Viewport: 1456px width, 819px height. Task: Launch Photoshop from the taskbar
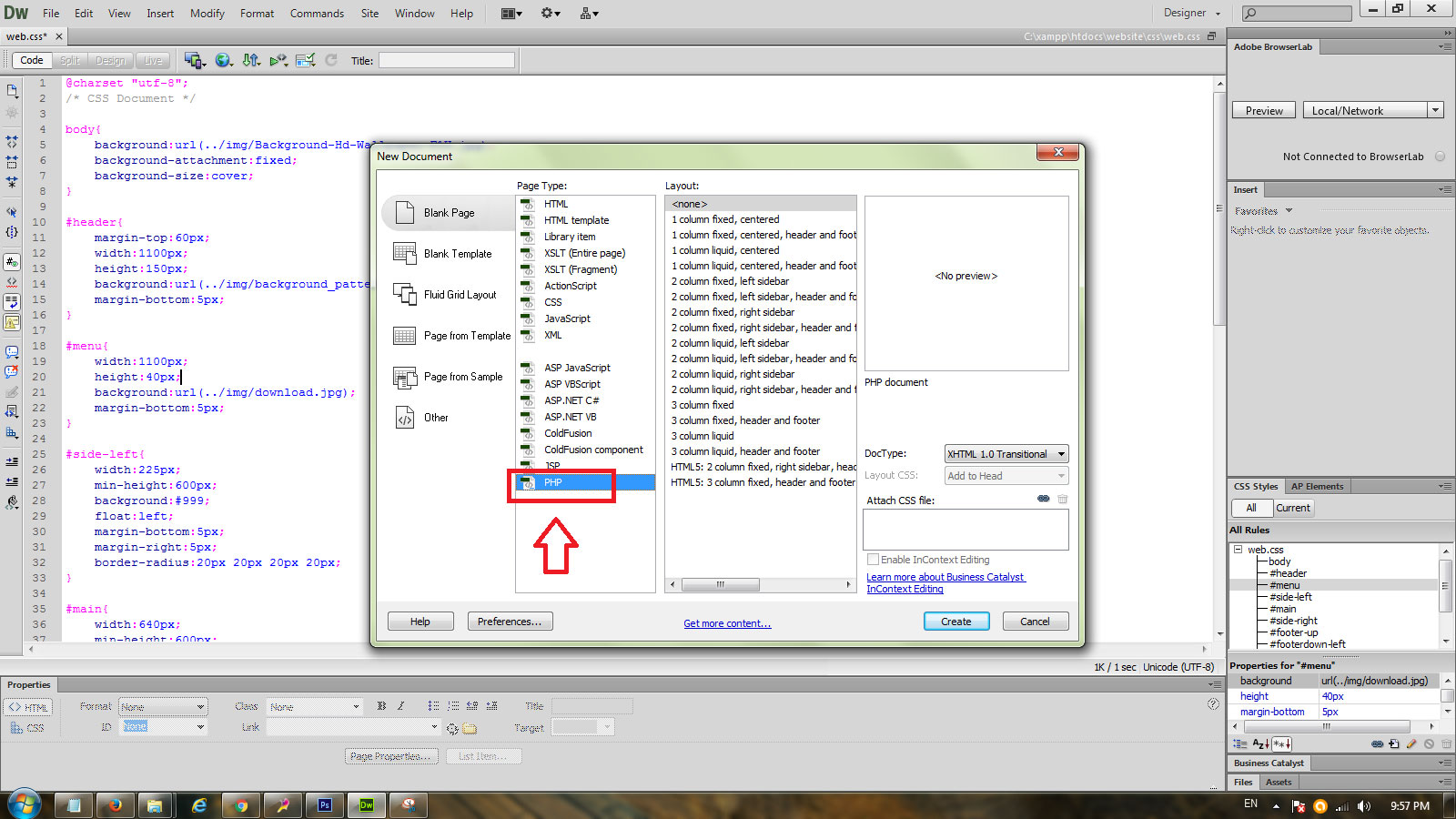pyautogui.click(x=325, y=805)
